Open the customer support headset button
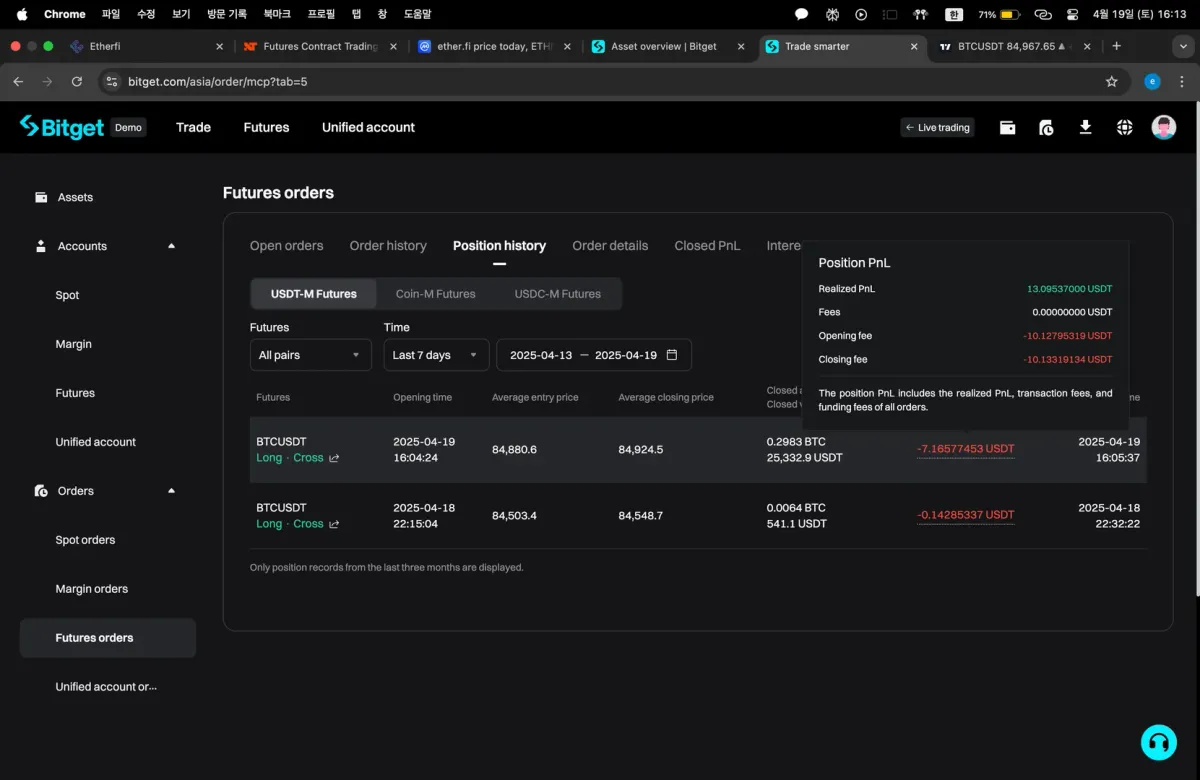Screen dimensions: 1200x780 click(x=1158, y=742)
